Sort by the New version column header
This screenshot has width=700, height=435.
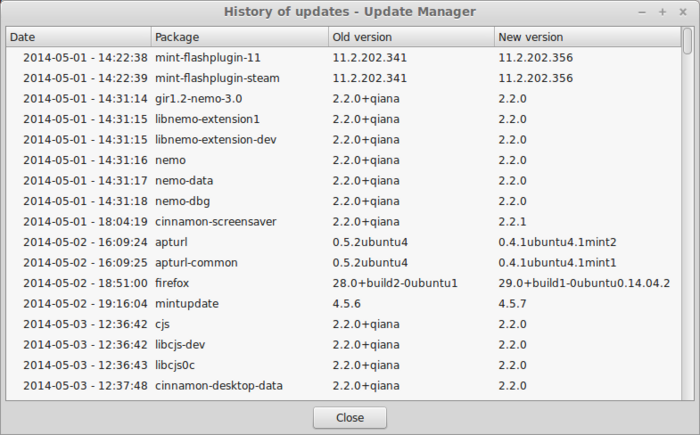click(586, 37)
